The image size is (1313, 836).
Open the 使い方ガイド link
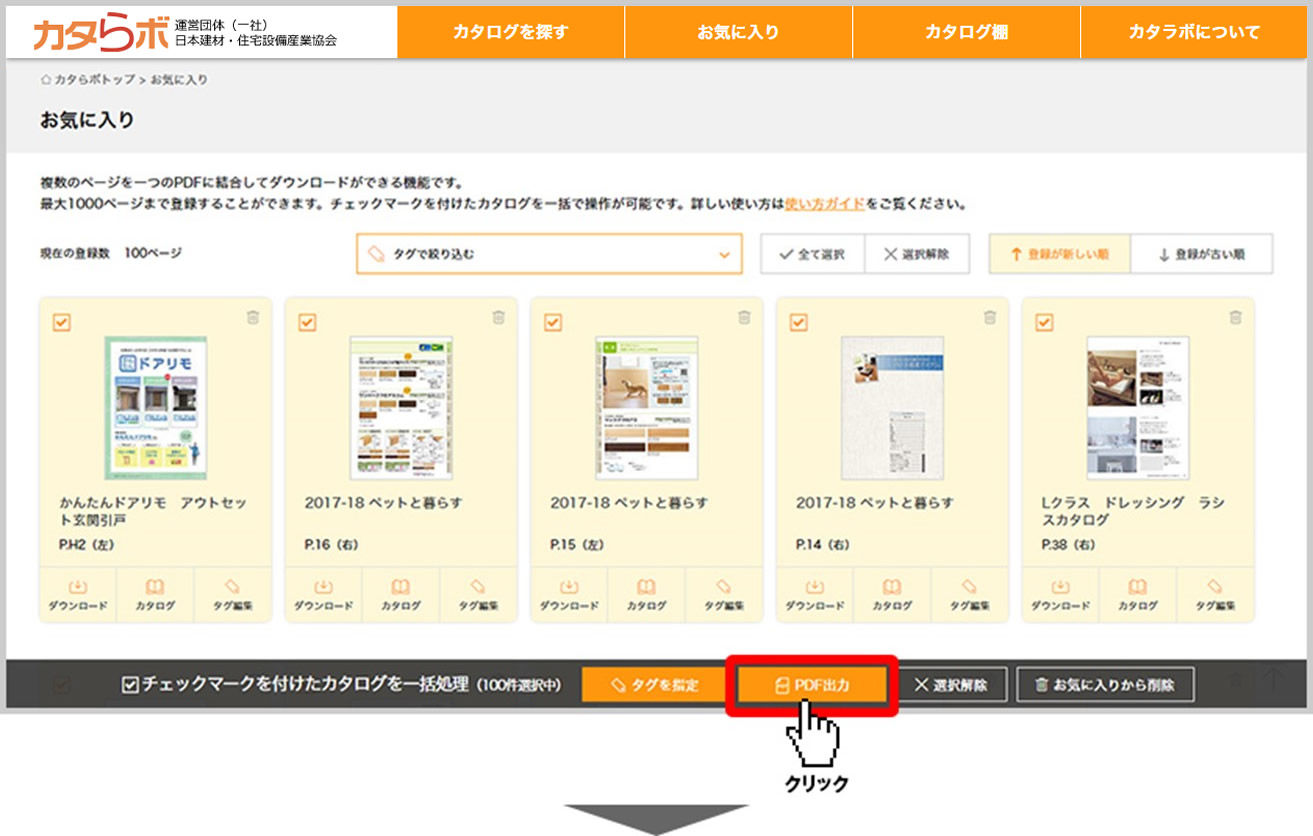[825, 204]
